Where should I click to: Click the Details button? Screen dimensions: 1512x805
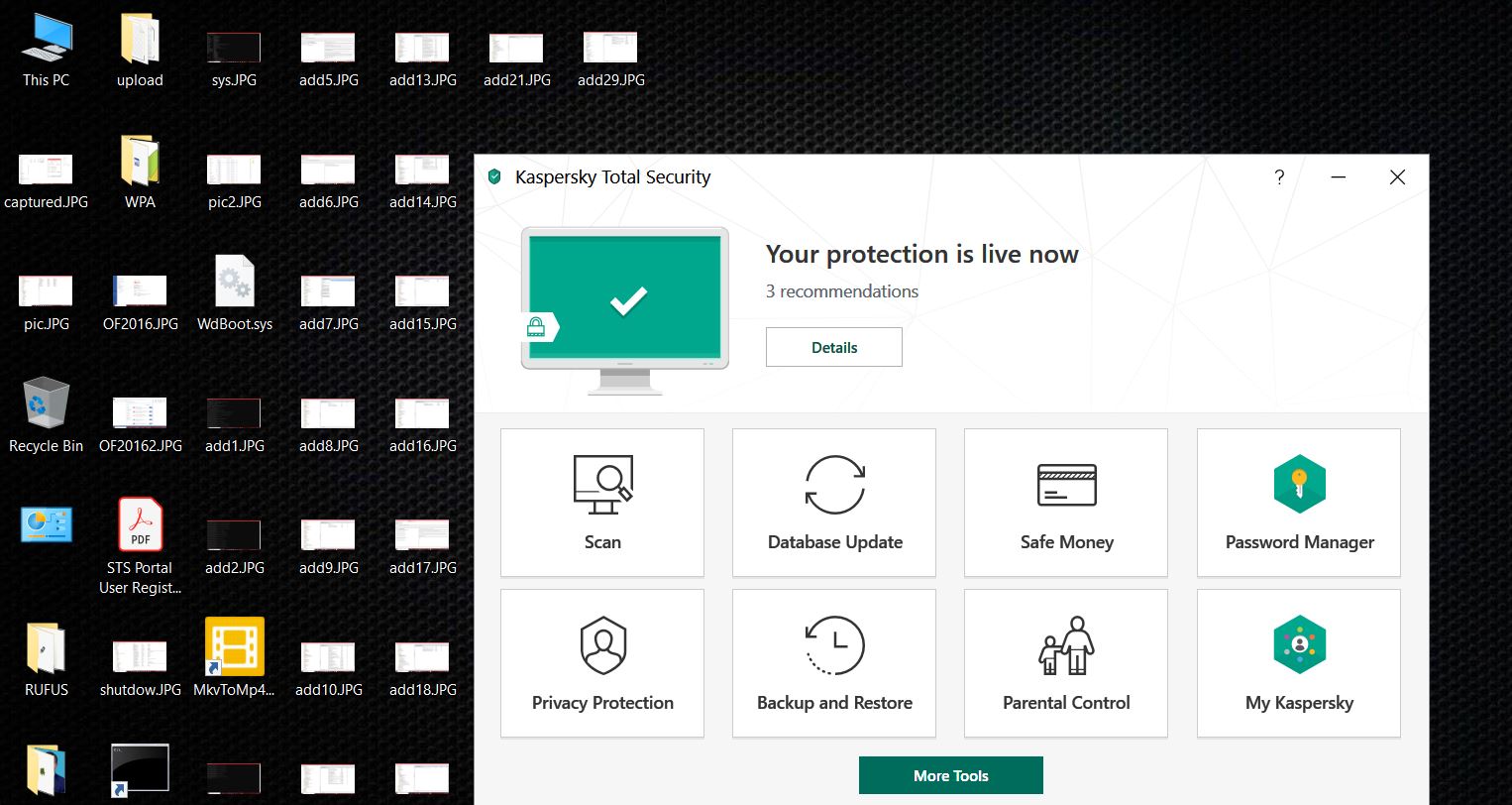coord(834,347)
